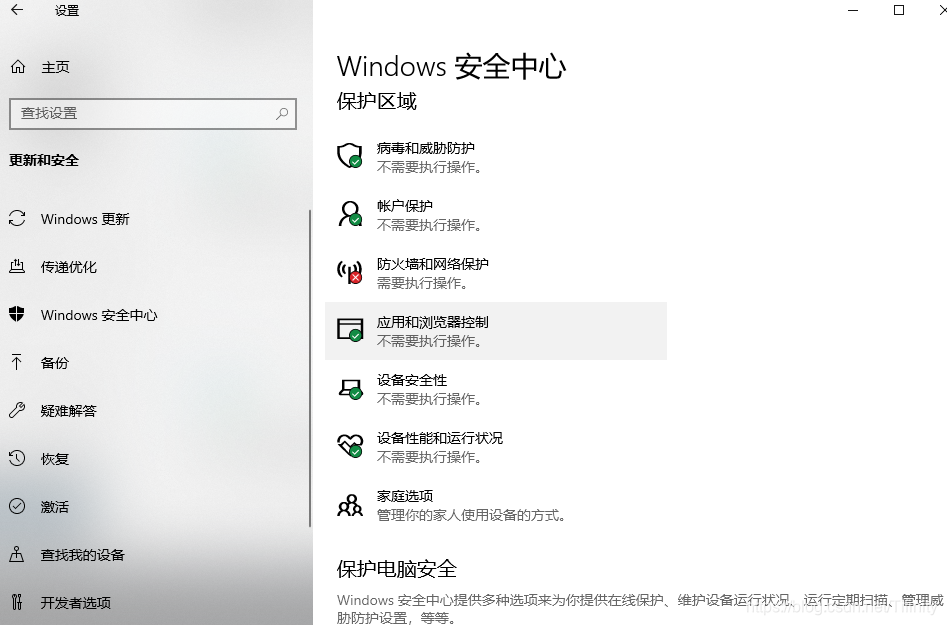947x625 pixels.
Task: Click the sidebar vertical scrollbar
Action: [x=310, y=368]
